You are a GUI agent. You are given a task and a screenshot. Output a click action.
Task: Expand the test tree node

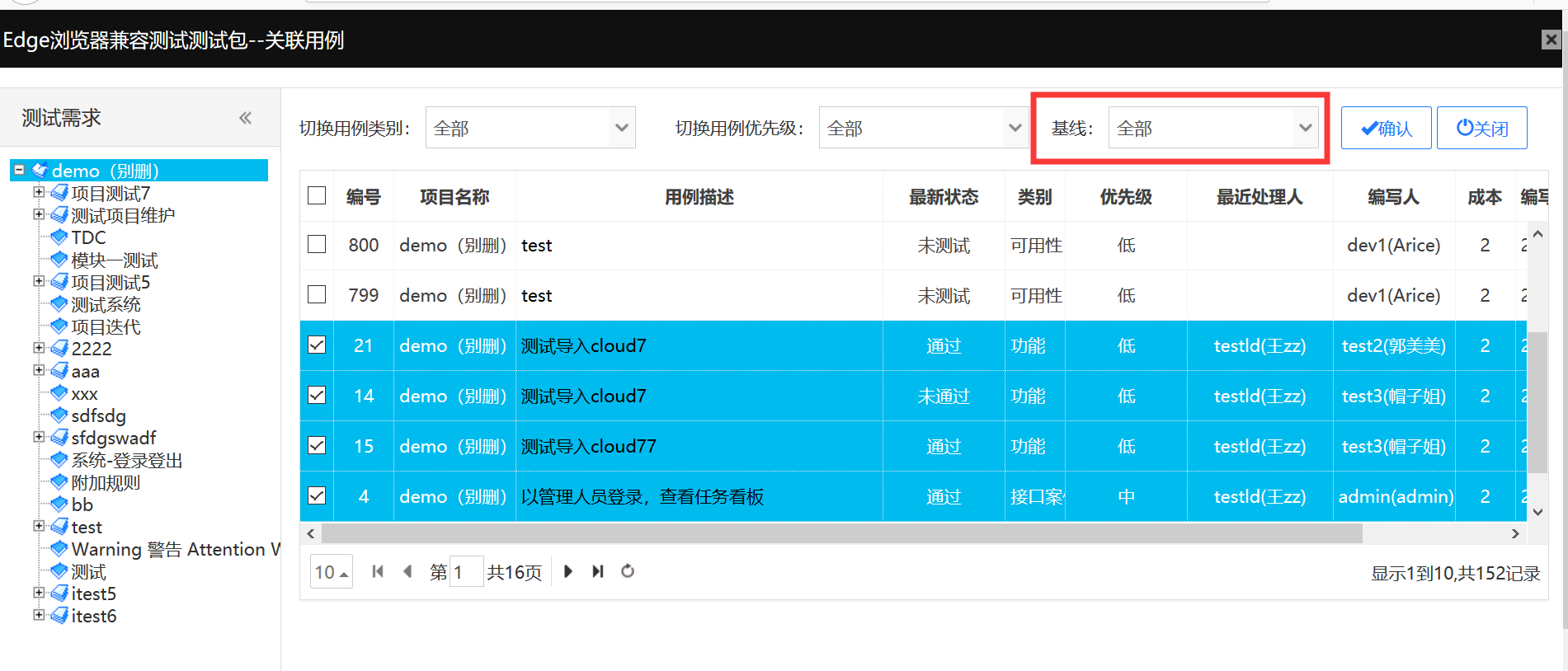click(39, 526)
